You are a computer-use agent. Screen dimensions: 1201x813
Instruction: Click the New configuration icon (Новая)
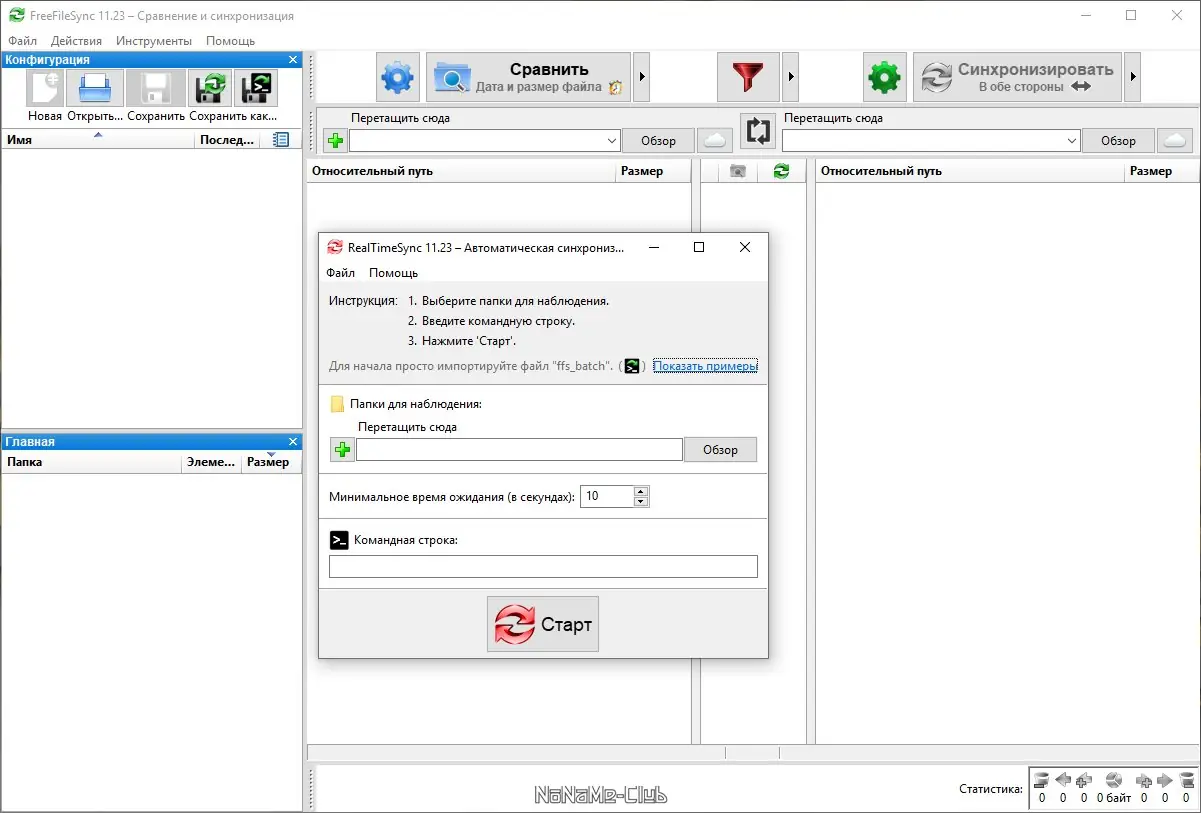45,88
